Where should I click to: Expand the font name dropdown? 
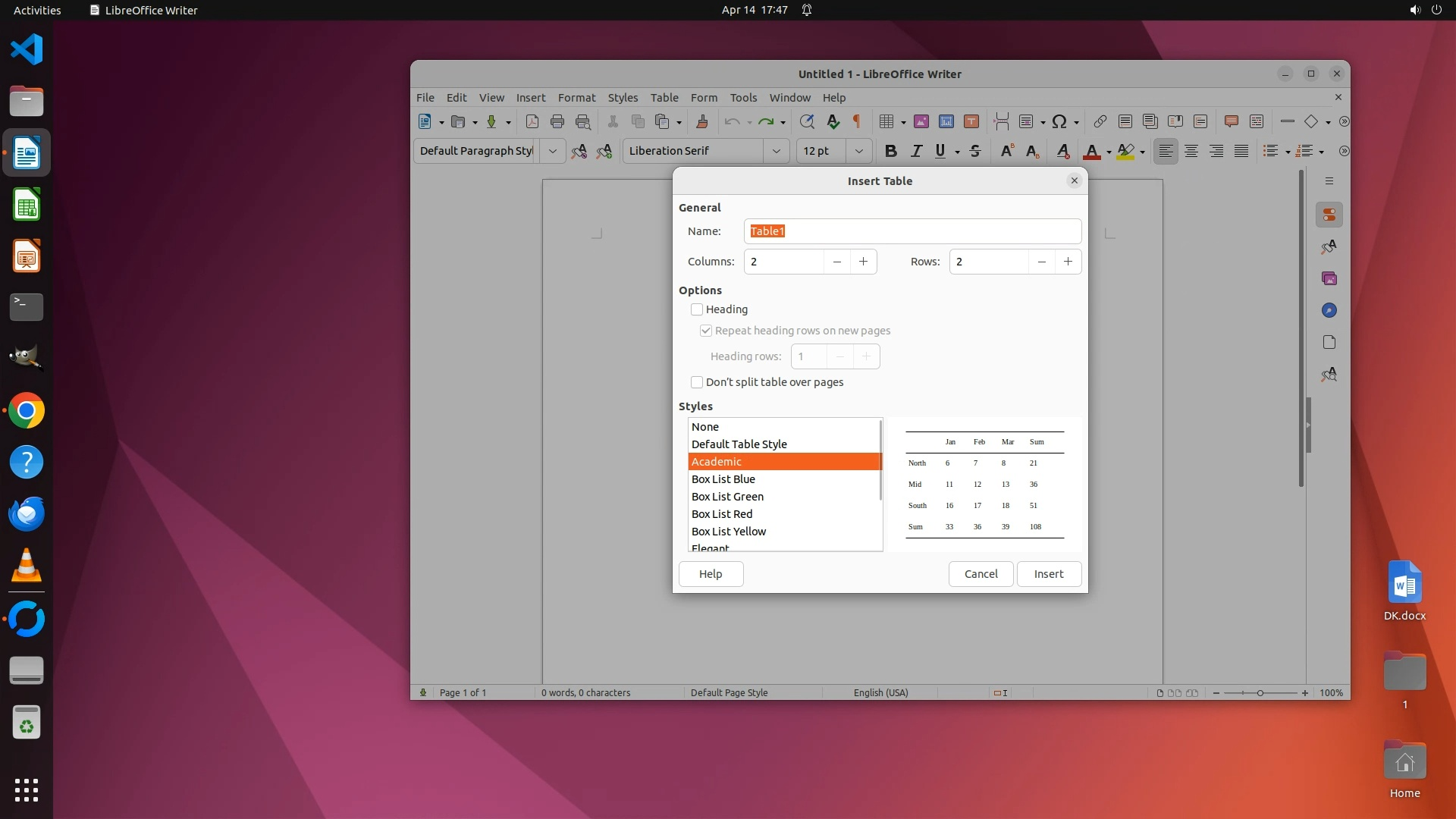pyautogui.click(x=776, y=151)
